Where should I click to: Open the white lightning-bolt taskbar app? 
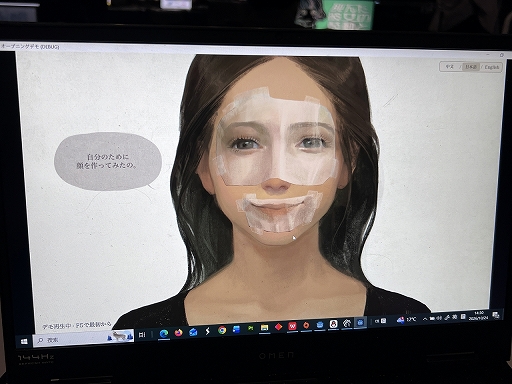click(208, 331)
